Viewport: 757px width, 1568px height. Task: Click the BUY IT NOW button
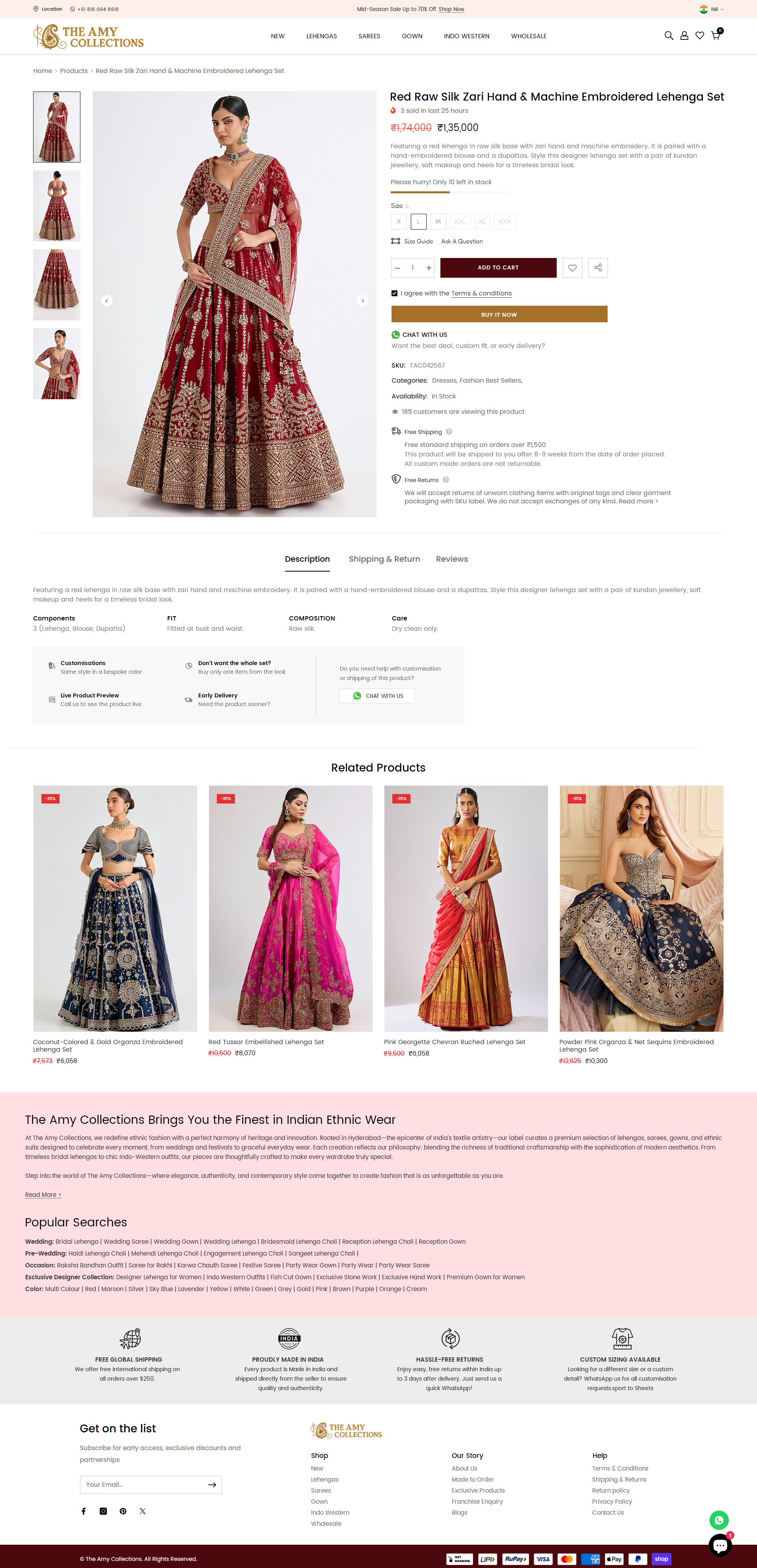[499, 314]
